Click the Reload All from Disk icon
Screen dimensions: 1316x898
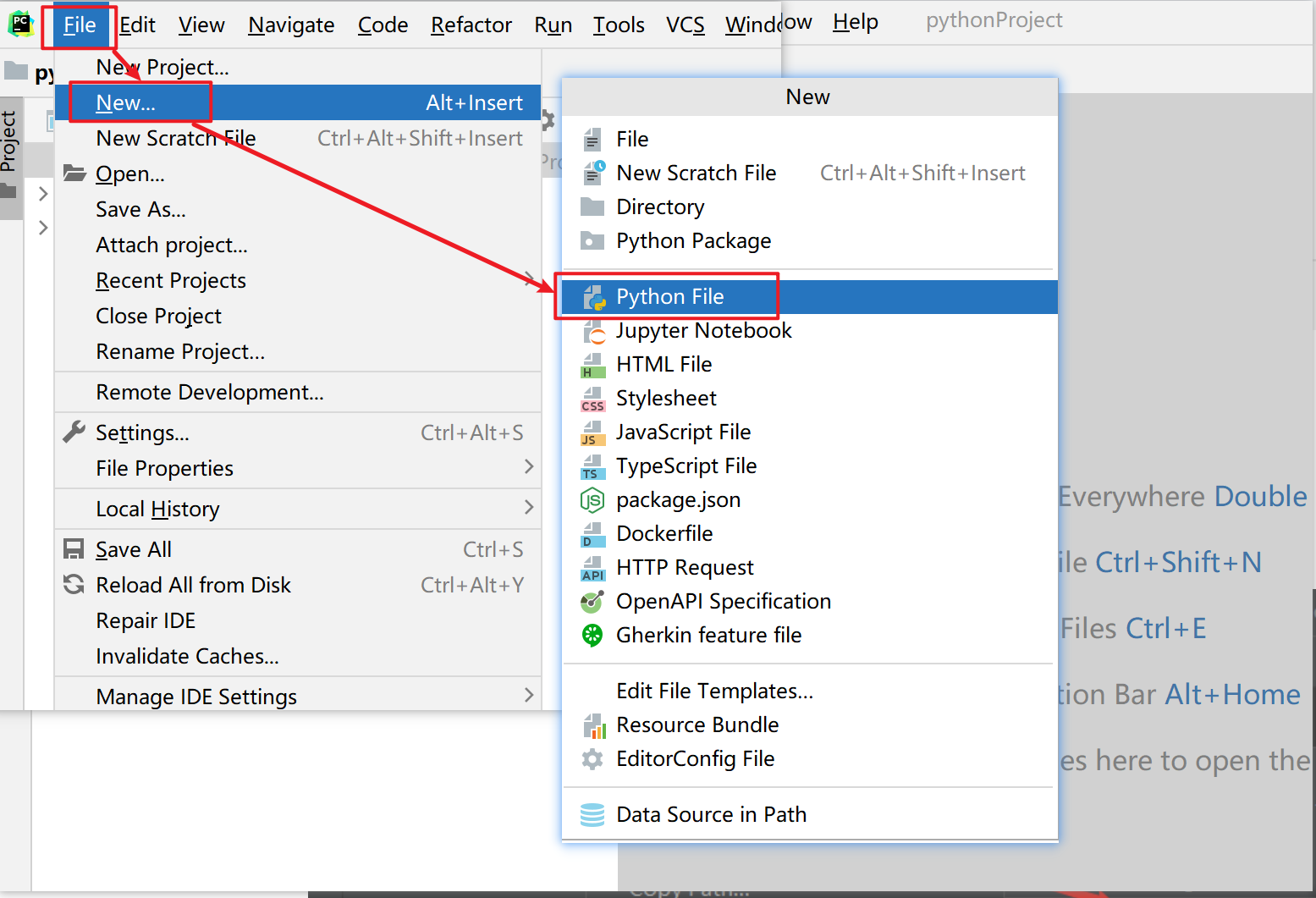74,585
